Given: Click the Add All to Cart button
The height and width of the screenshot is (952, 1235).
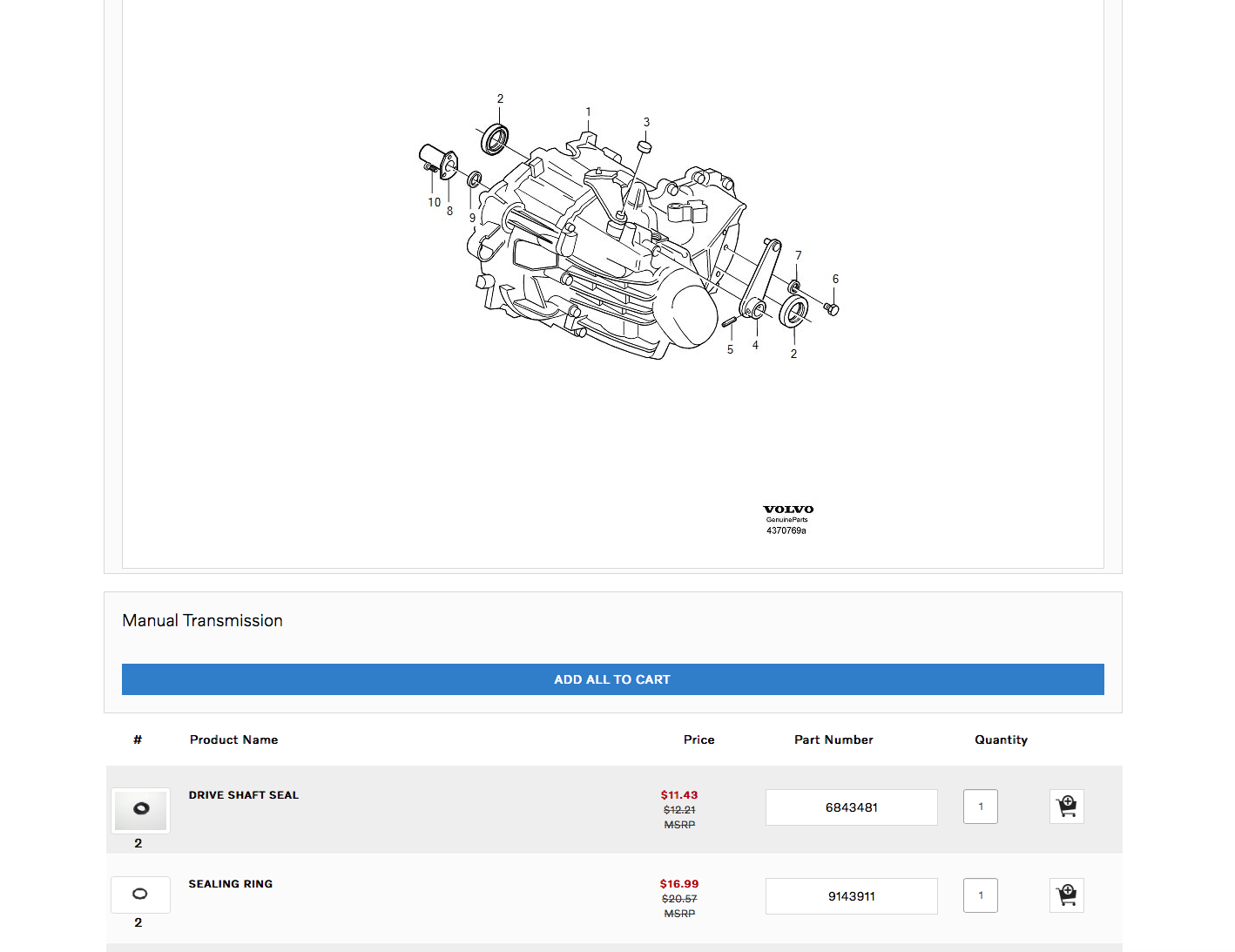Looking at the screenshot, I should [612, 679].
